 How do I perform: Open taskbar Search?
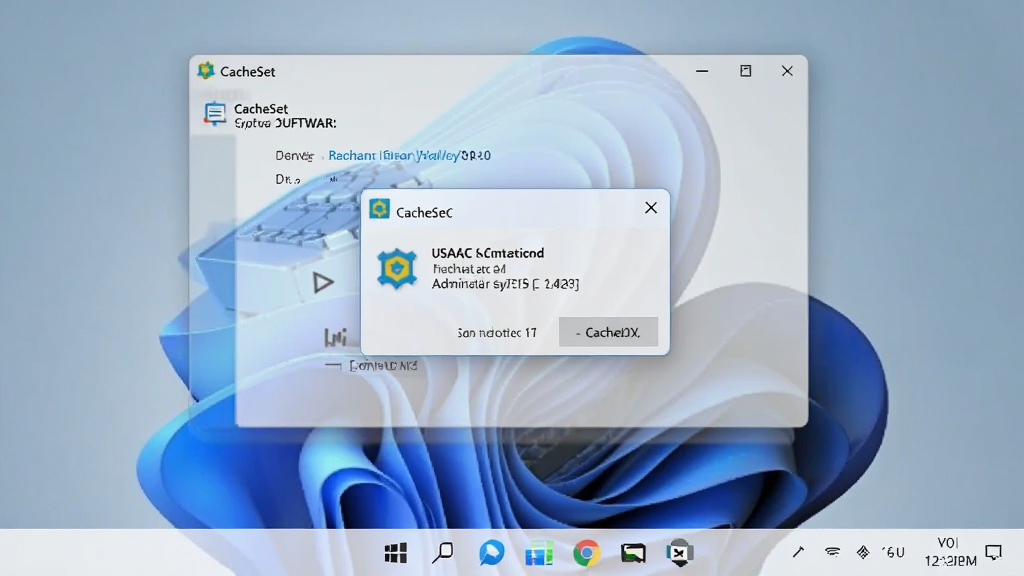[x=443, y=553]
